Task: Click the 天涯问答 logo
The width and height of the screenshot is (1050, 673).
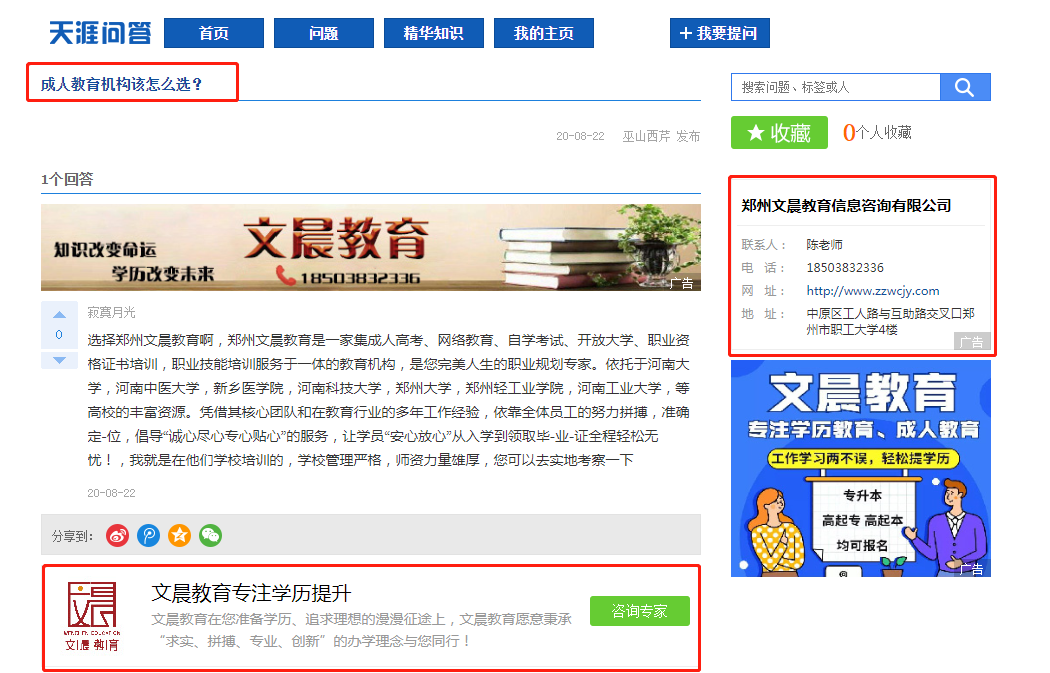Action: click(100, 33)
